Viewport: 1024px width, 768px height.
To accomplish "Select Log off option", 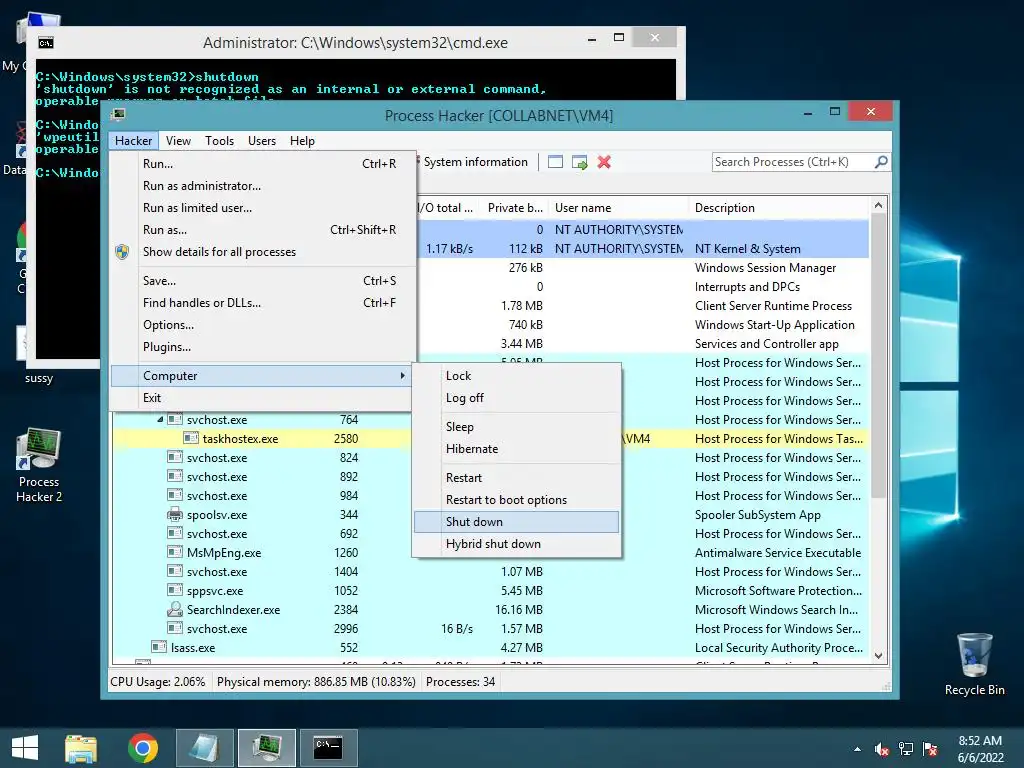I will 517,398.
